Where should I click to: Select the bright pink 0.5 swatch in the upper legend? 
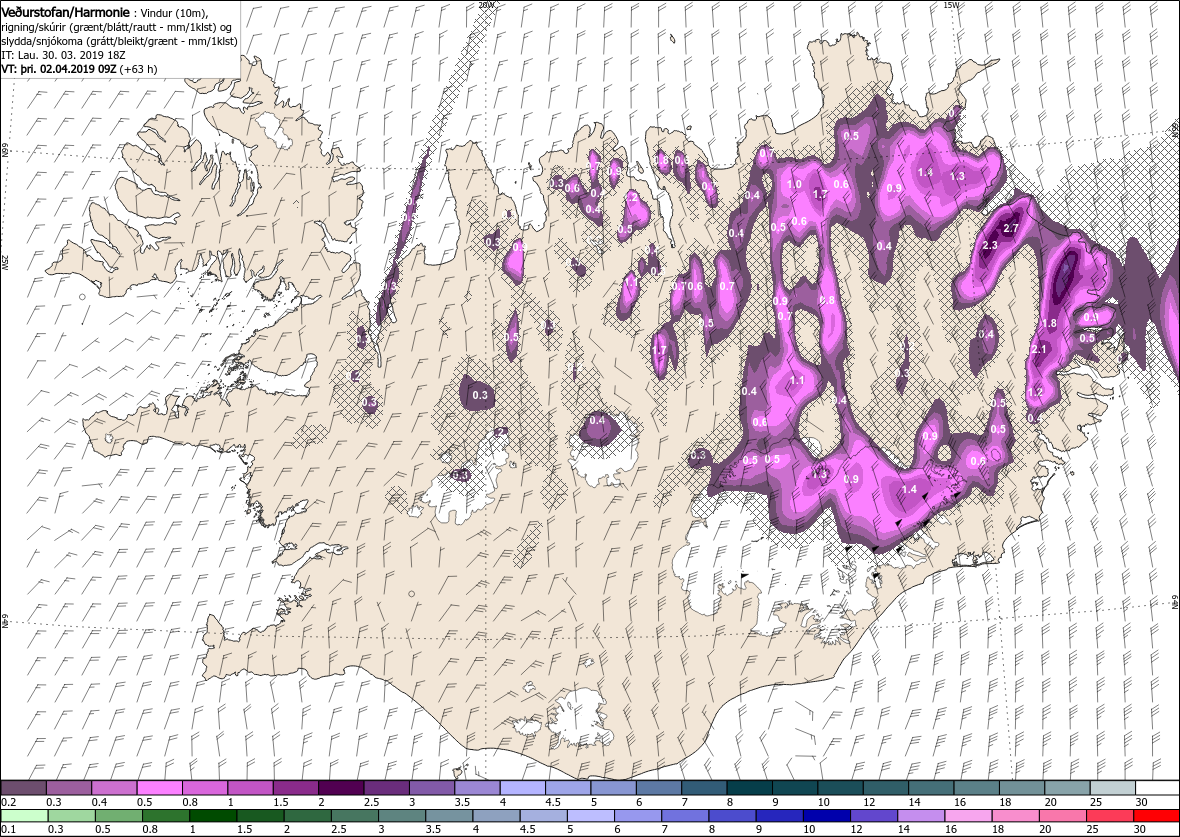(160, 789)
